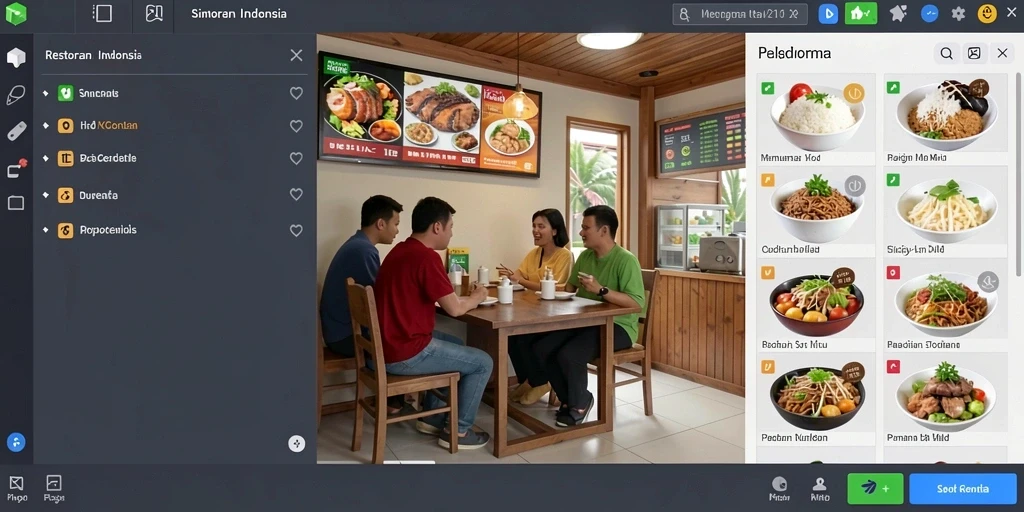Image resolution: width=1024 pixels, height=512 pixels.
Task: Expand the Snncents tree item
Action: pos(45,93)
